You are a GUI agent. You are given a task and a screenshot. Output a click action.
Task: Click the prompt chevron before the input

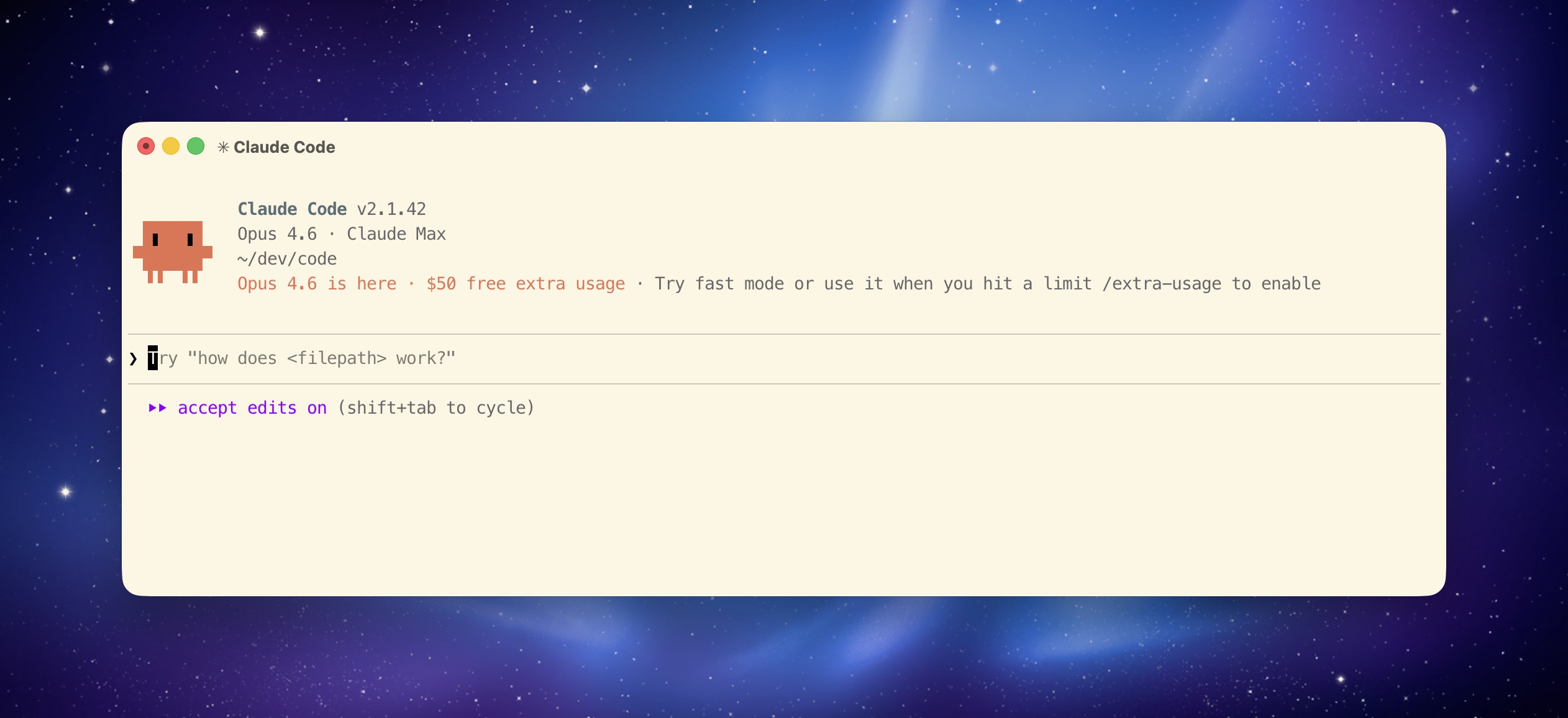point(133,358)
